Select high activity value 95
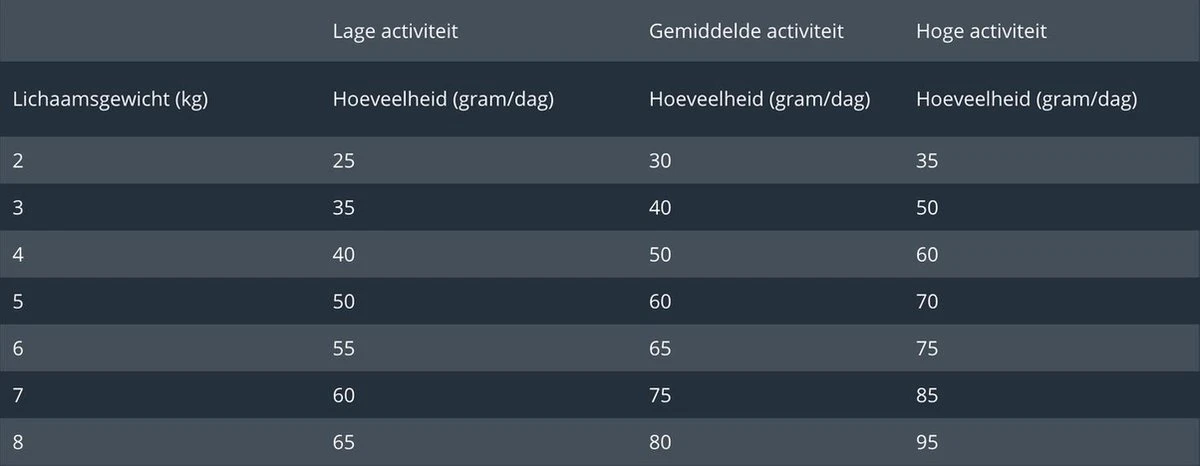 coord(927,442)
